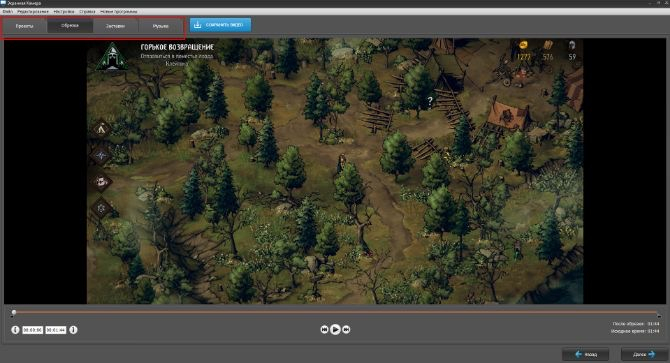This screenshot has width=670, height=363.
Task: Open the Редактирование menu
Action: tap(33, 12)
